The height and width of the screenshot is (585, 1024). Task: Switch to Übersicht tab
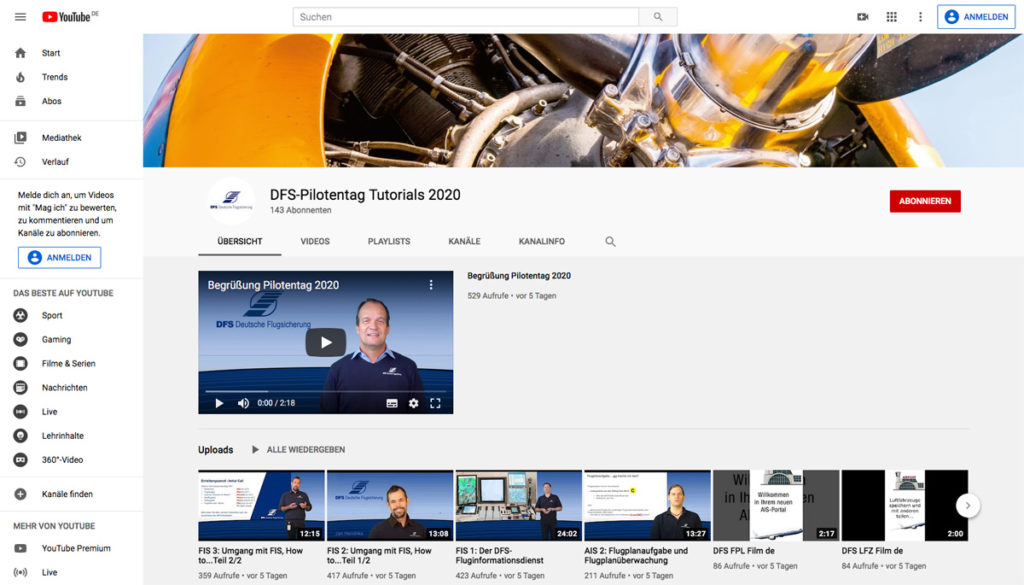point(240,242)
